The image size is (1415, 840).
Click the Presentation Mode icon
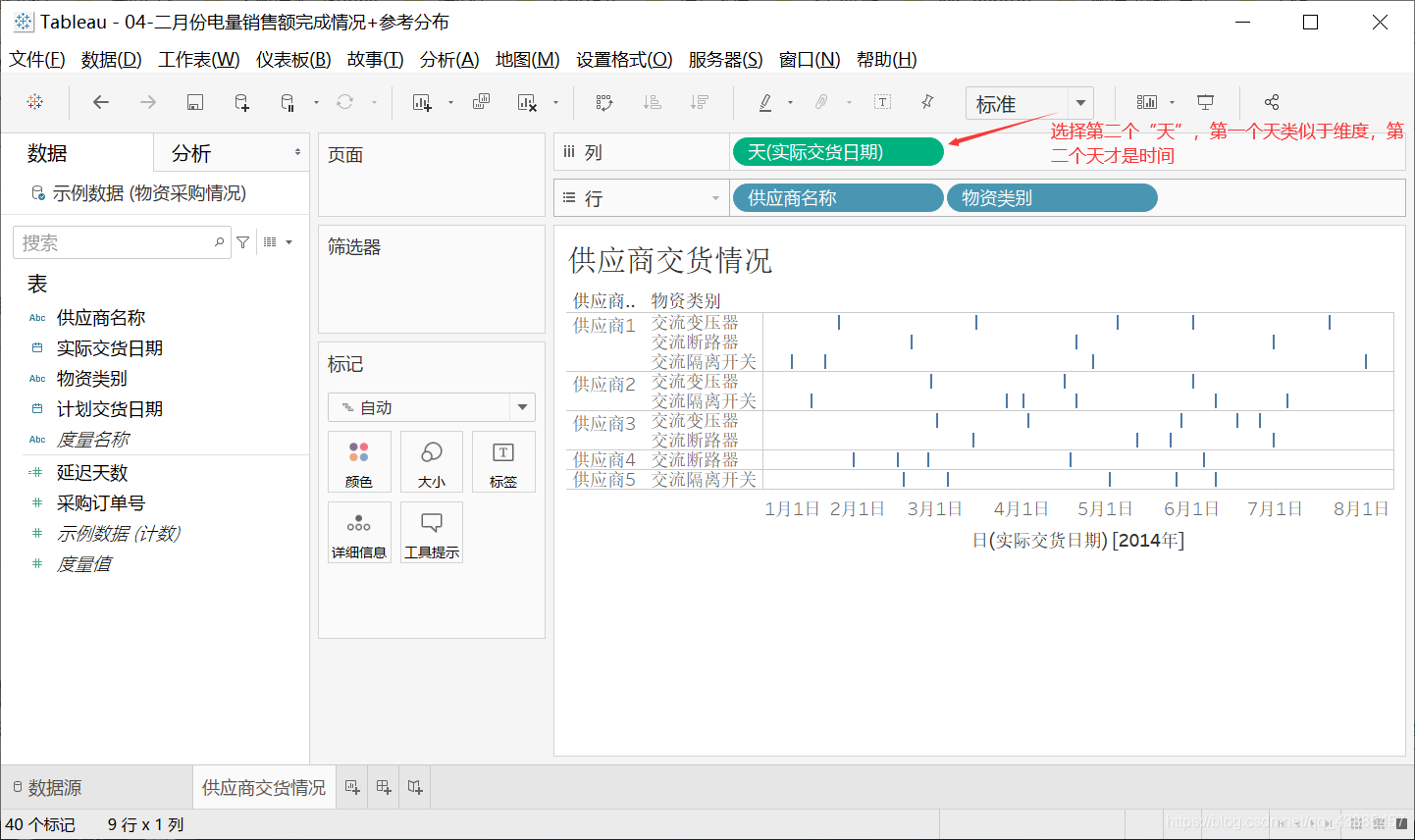[1206, 102]
